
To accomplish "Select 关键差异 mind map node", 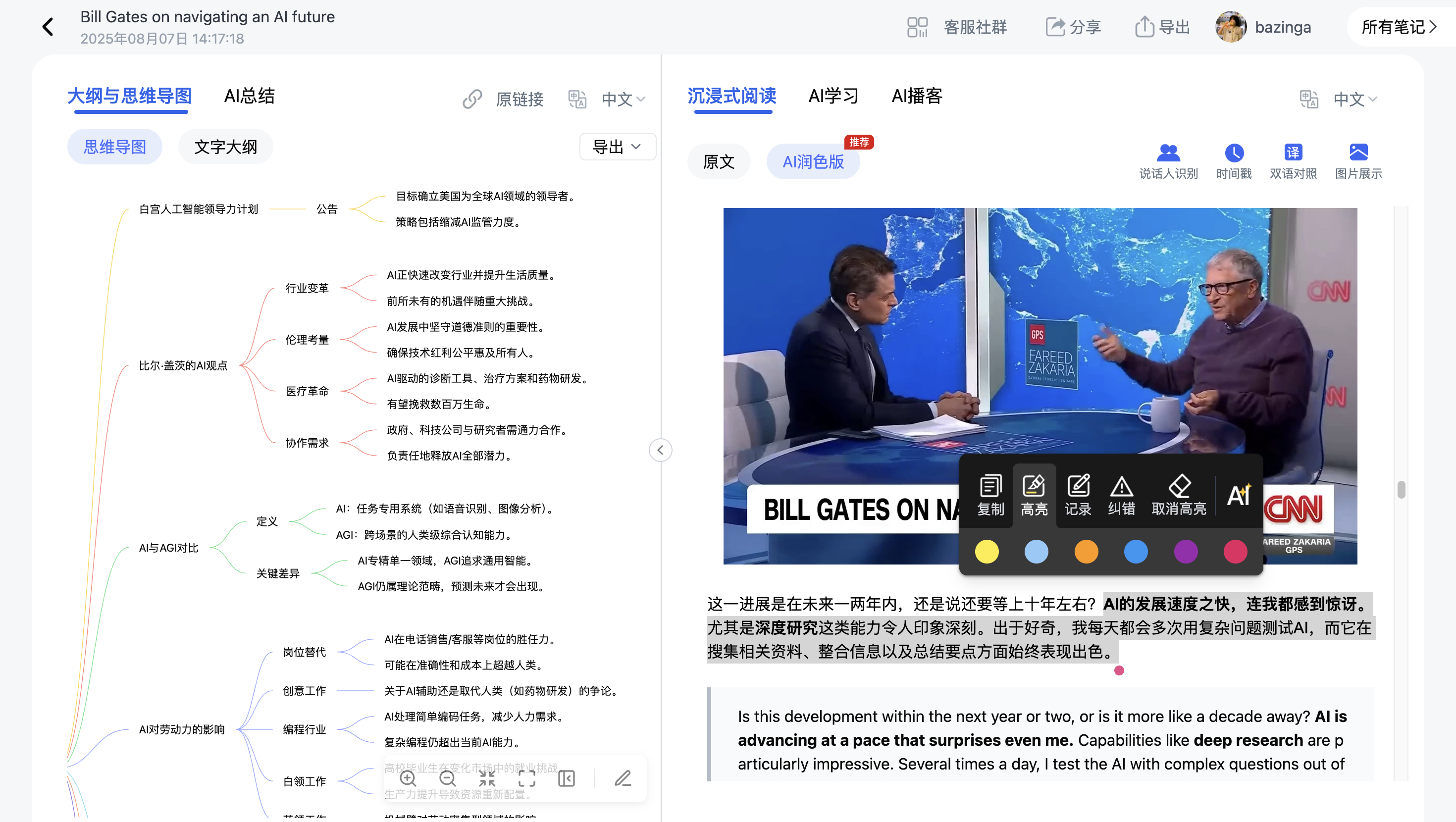I will (x=277, y=573).
